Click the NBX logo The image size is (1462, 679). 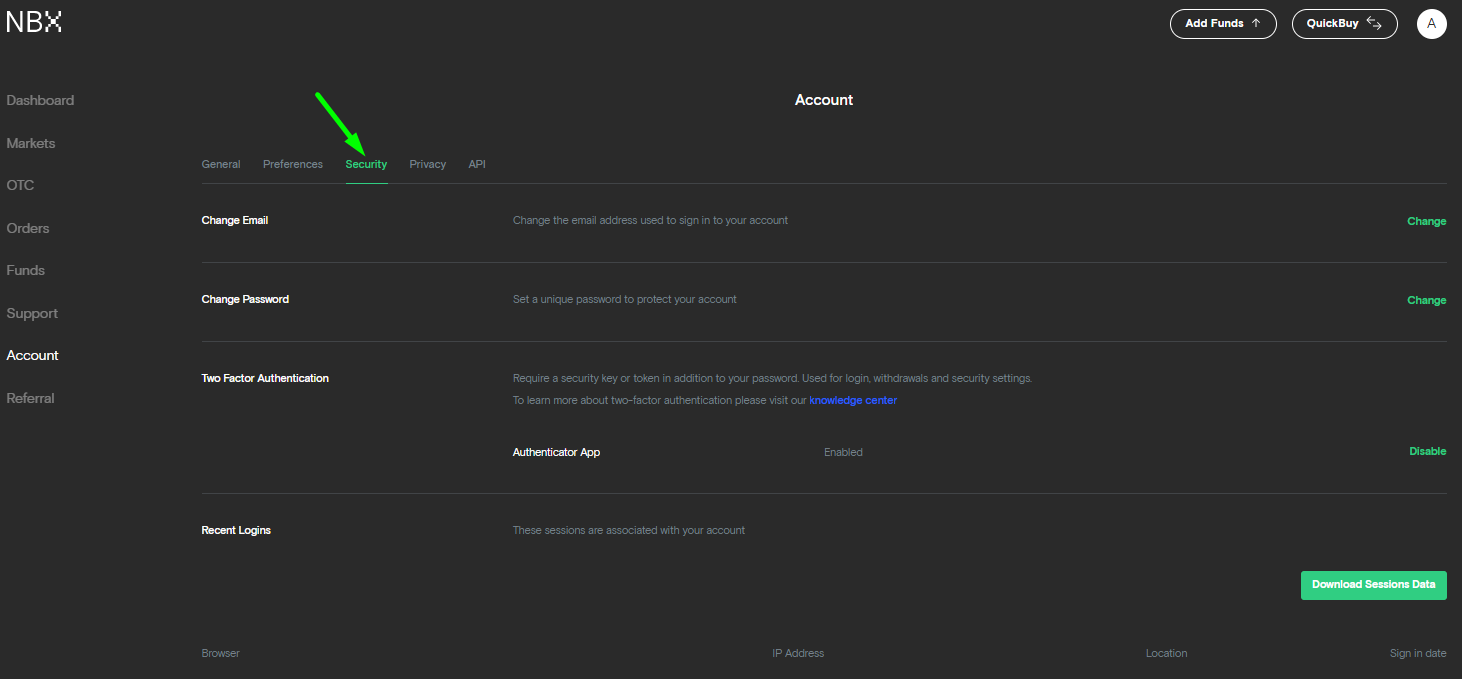click(x=34, y=22)
